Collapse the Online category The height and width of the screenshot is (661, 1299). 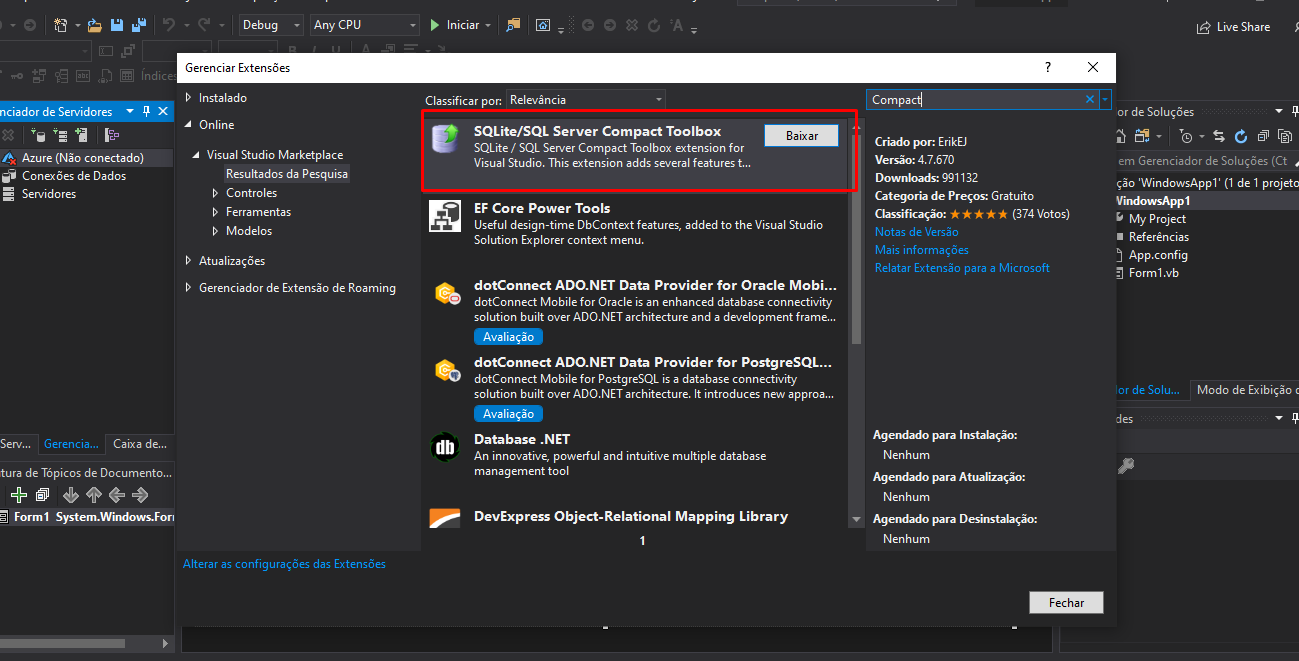[x=190, y=125]
